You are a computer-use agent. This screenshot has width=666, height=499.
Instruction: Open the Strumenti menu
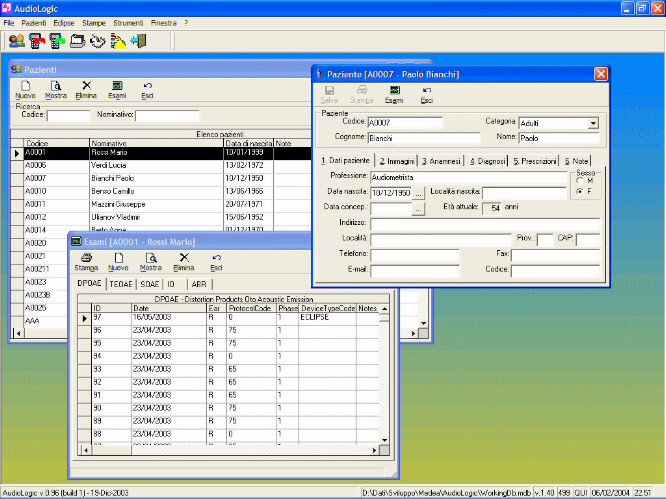128,23
